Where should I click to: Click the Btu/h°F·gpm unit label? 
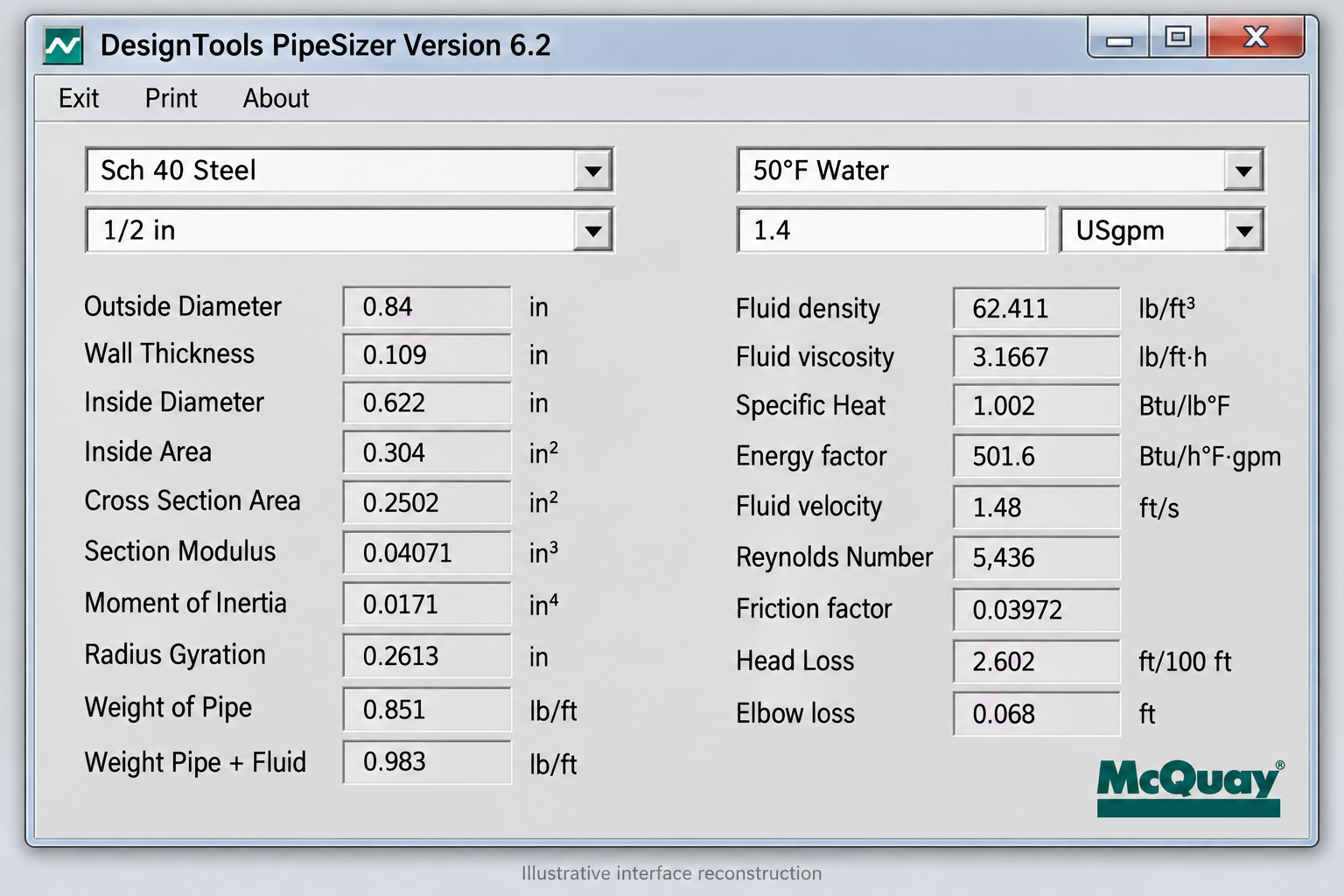1210,457
